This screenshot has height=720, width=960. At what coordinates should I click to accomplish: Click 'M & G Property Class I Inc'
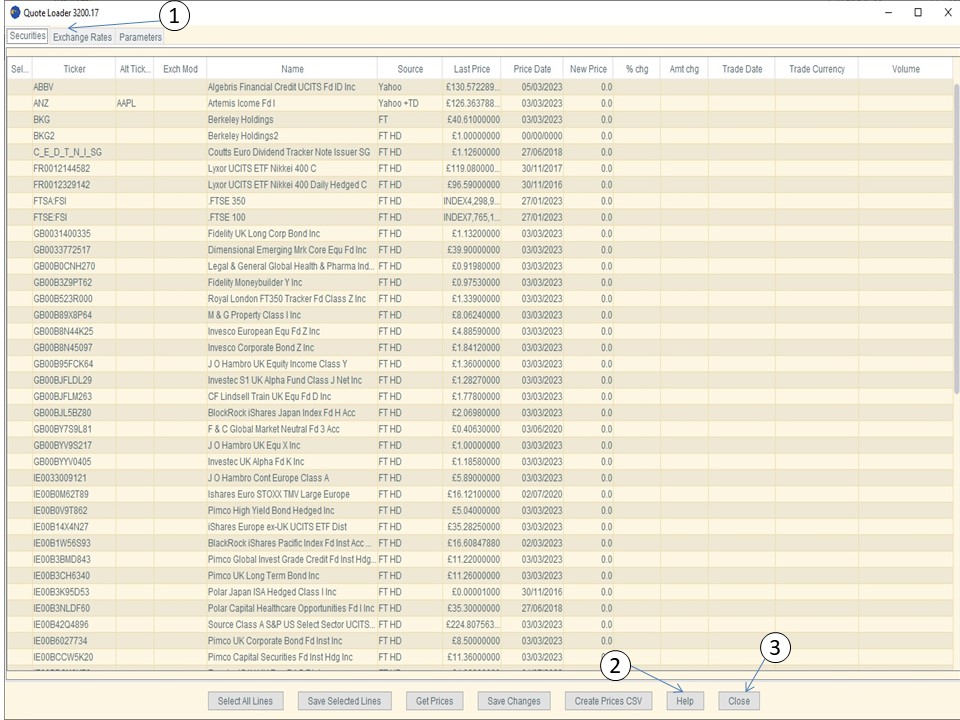click(292, 315)
